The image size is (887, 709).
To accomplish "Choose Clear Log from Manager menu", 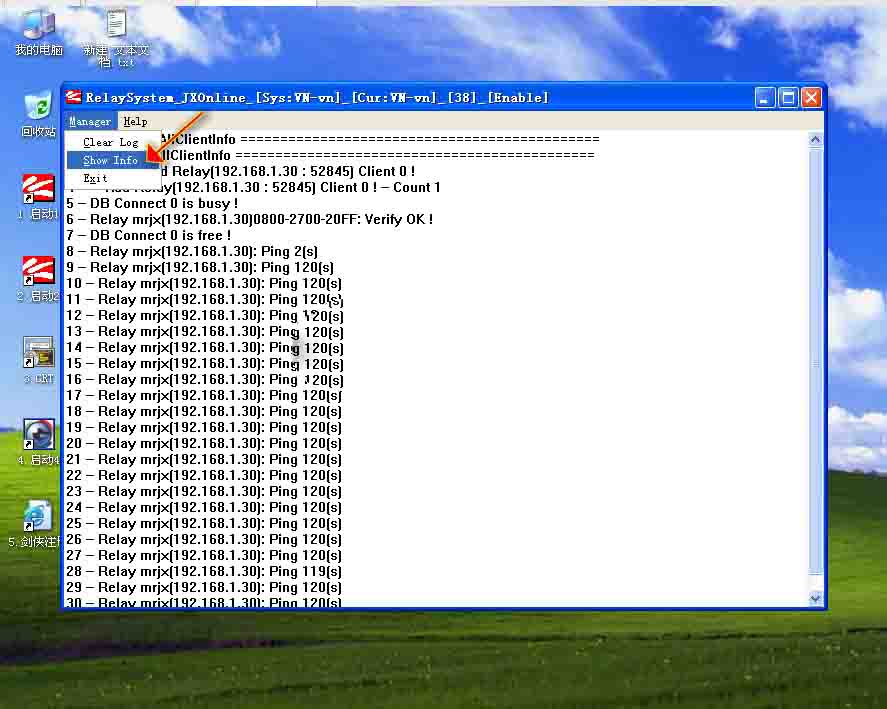I will 111,143.
